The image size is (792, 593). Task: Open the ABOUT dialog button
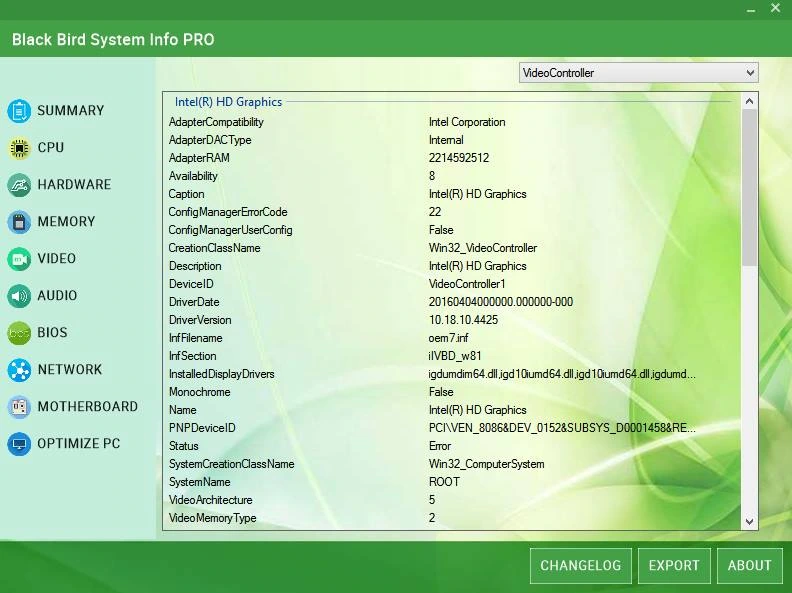pos(750,565)
